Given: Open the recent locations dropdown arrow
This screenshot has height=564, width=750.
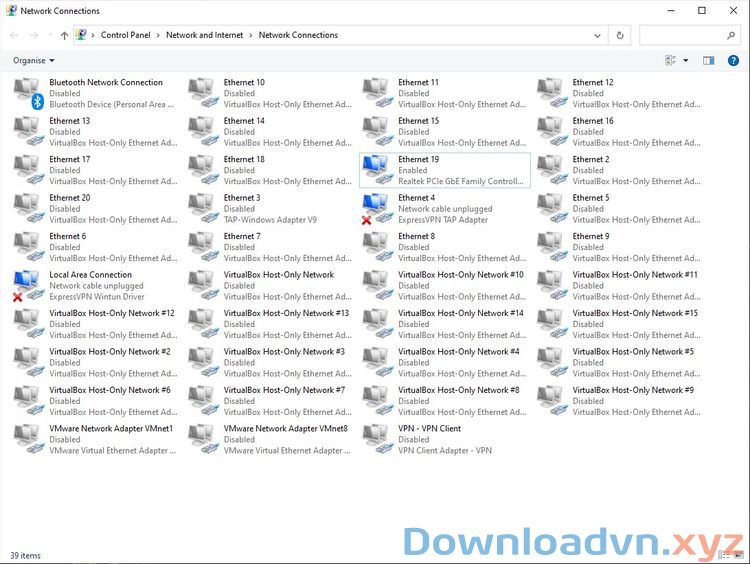Looking at the screenshot, I should tap(50, 35).
